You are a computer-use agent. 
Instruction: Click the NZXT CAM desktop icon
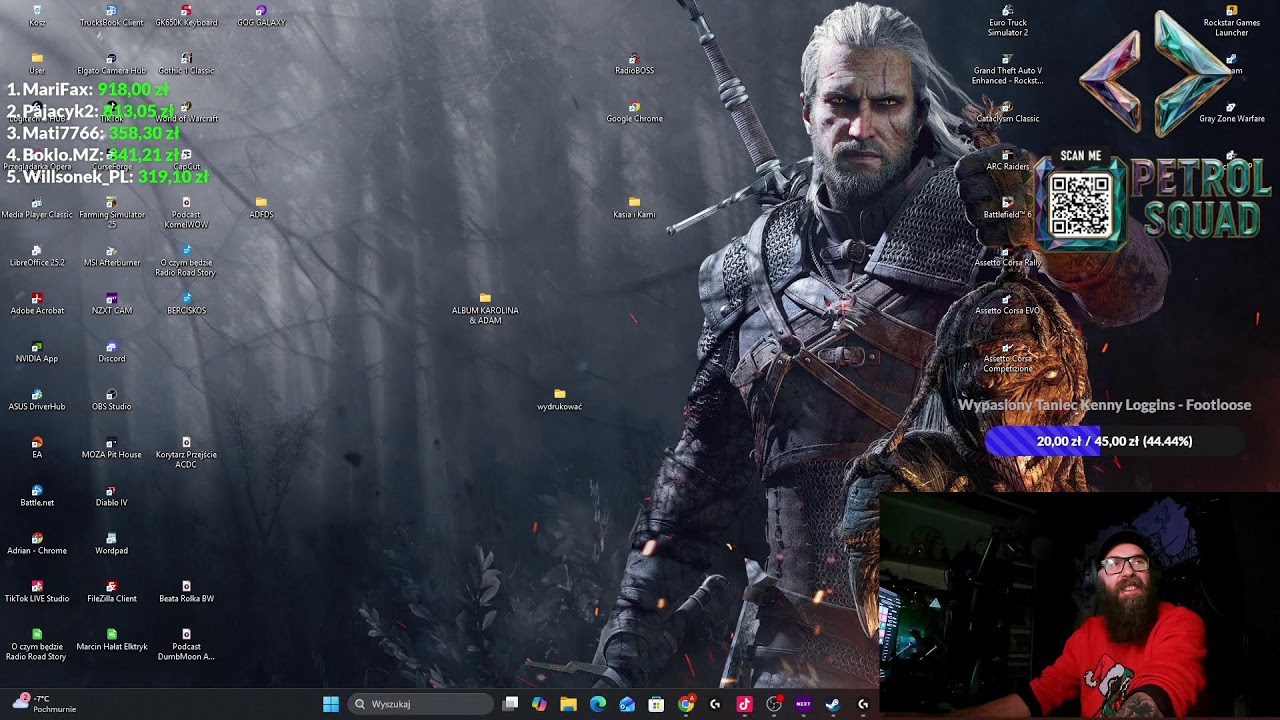[x=111, y=303]
